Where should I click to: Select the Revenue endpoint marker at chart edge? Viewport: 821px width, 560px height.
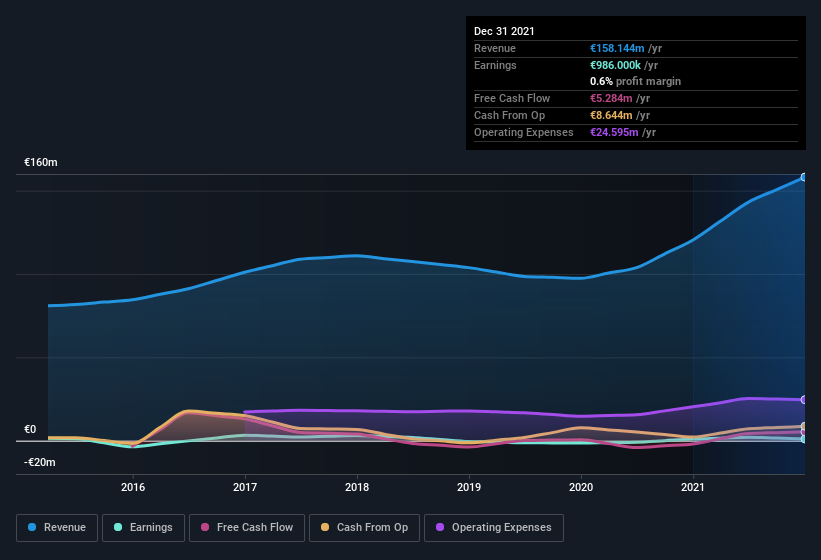pyautogui.click(x=803, y=177)
